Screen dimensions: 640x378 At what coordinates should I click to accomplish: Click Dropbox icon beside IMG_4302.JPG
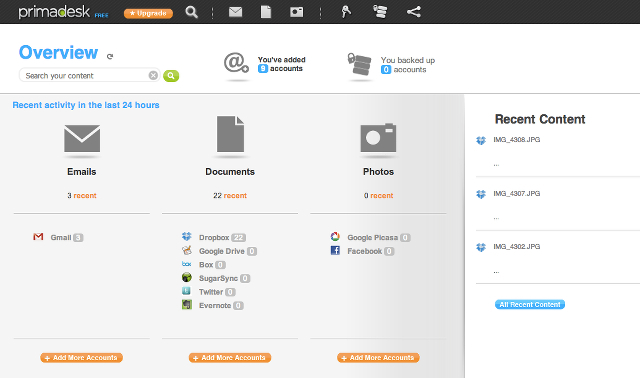pyautogui.click(x=481, y=247)
